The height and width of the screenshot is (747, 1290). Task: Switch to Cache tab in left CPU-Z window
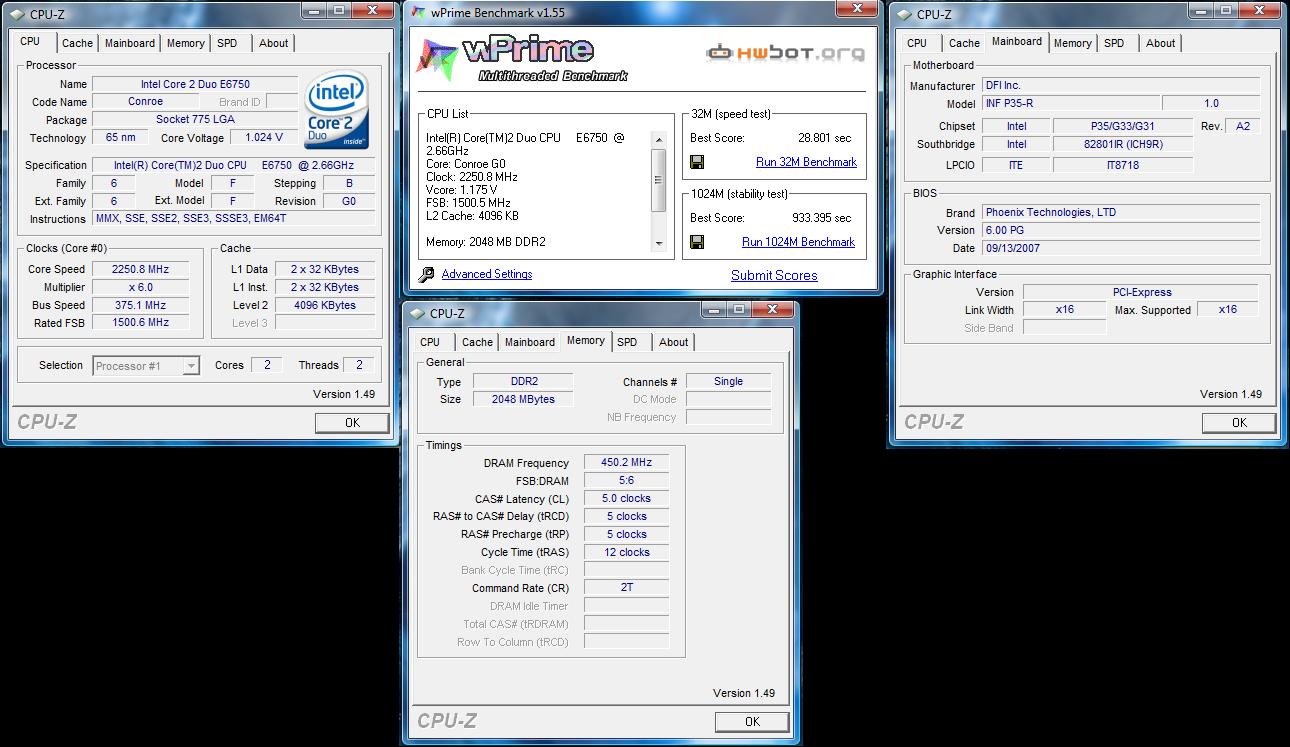pyautogui.click(x=77, y=43)
